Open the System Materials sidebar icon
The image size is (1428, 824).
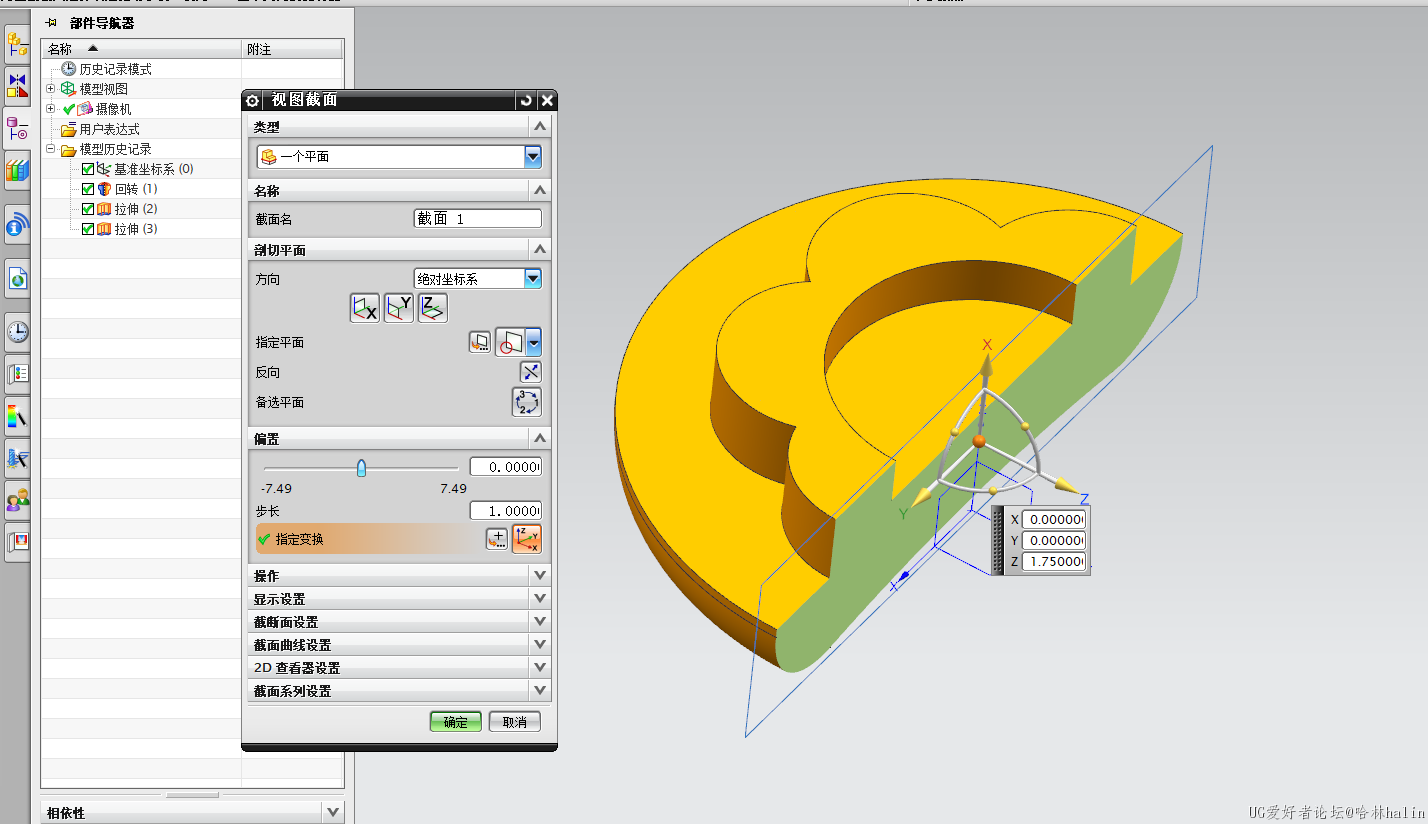coord(17,373)
